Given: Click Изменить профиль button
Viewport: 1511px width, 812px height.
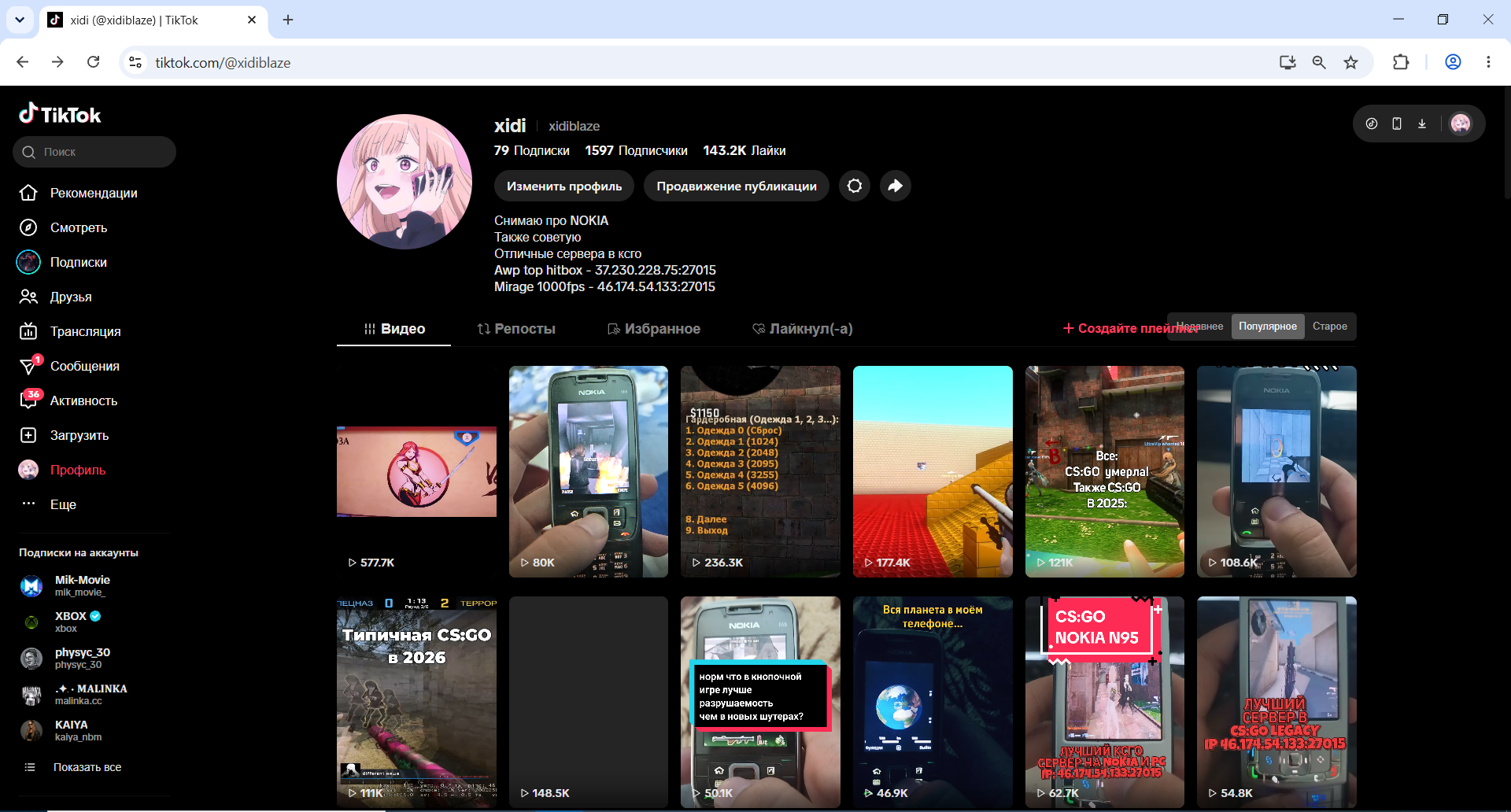Looking at the screenshot, I should coord(564,186).
